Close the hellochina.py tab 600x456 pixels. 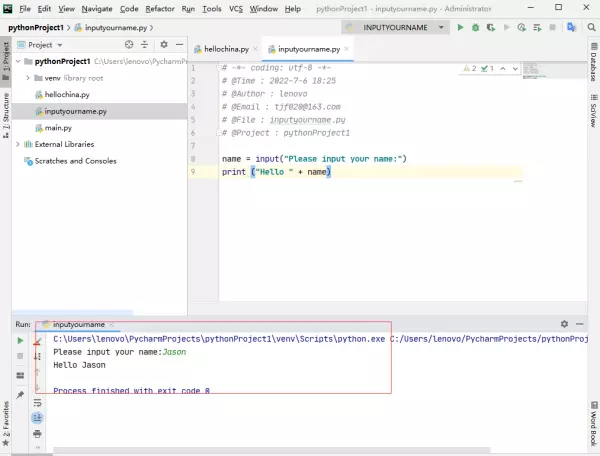tap(255, 49)
